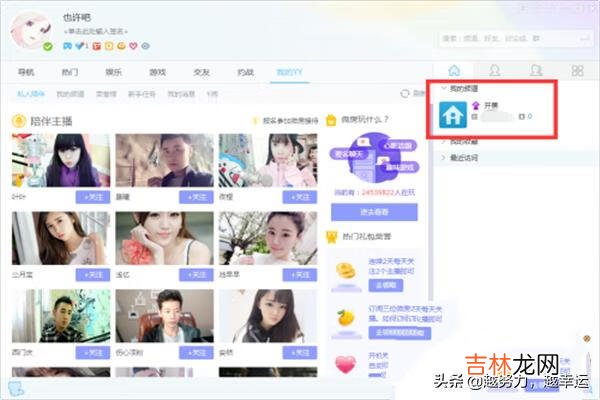Open the groups icon in right panel
Screen dimensions: 600x400
536,70
